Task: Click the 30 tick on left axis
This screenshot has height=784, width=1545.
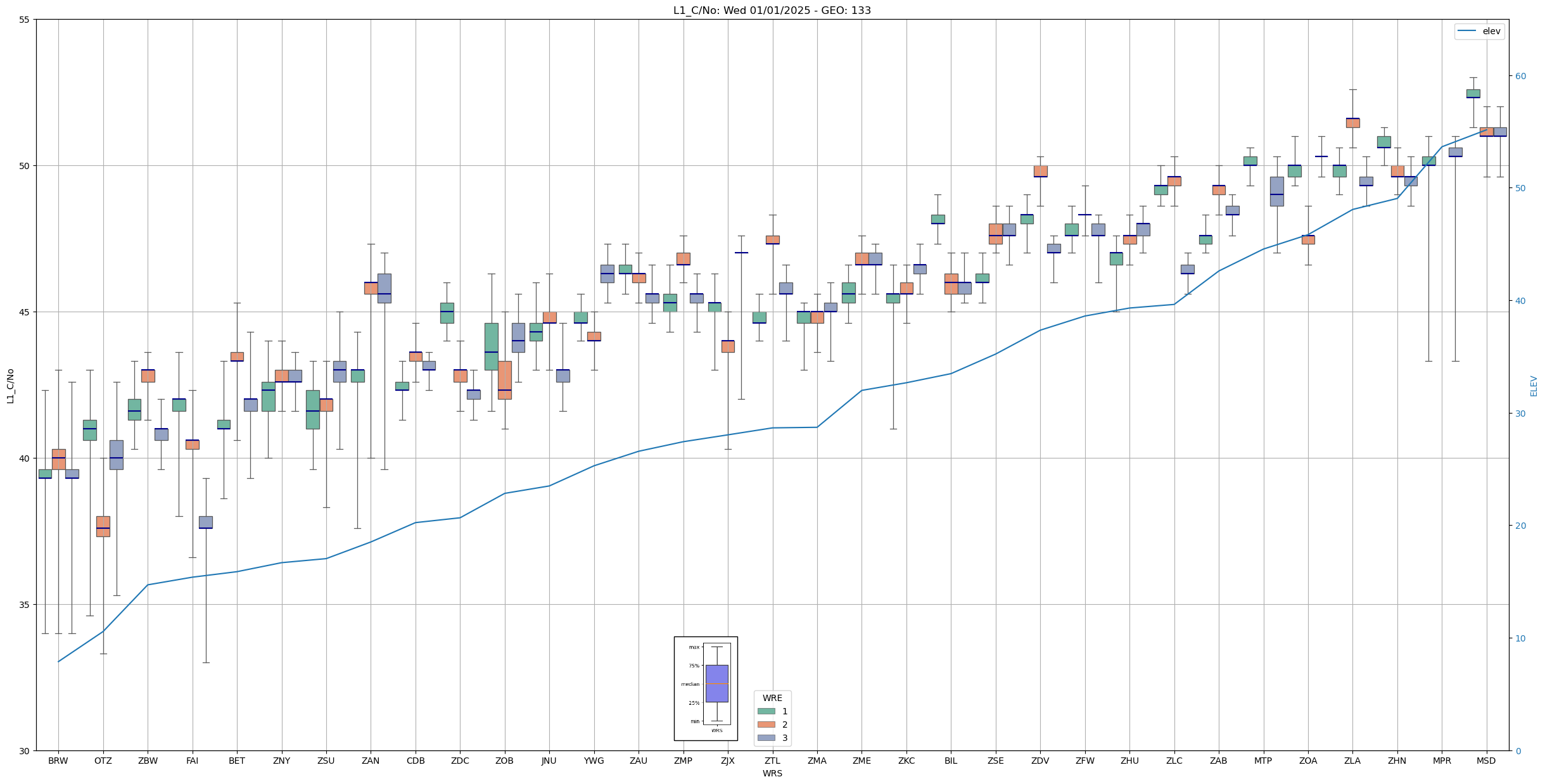Action: pyautogui.click(x=25, y=751)
